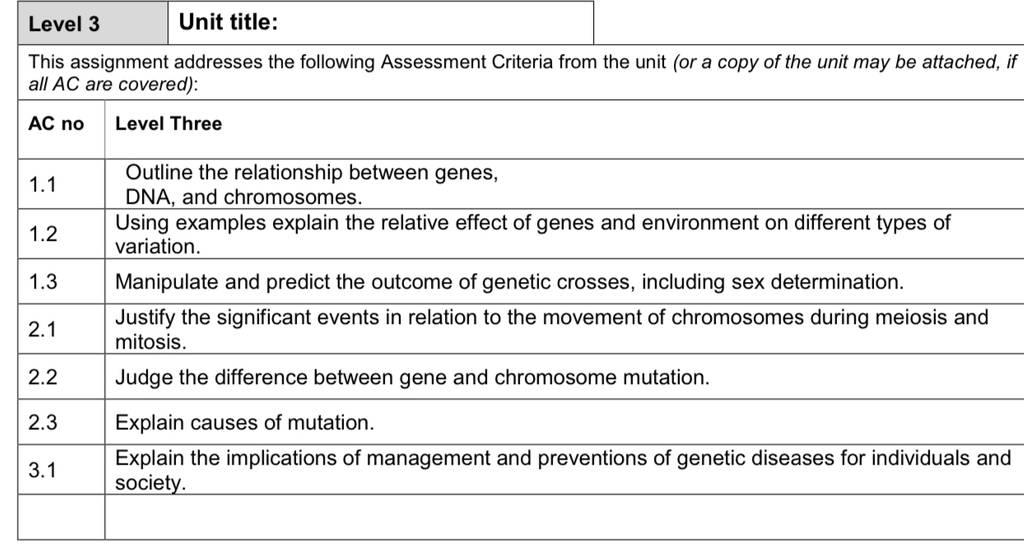The width and height of the screenshot is (1024, 546).
Task: Click the genetic diseases management criterion
Action: click(563, 470)
